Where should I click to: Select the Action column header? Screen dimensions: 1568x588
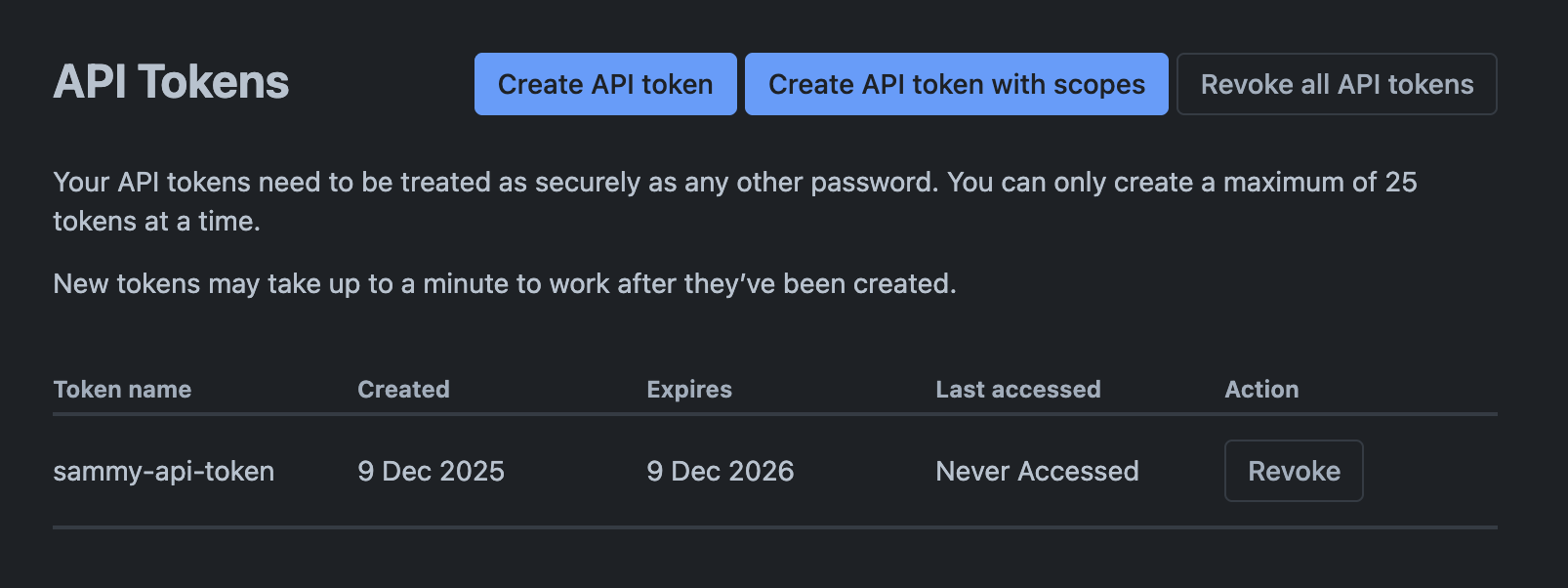[x=1261, y=389]
